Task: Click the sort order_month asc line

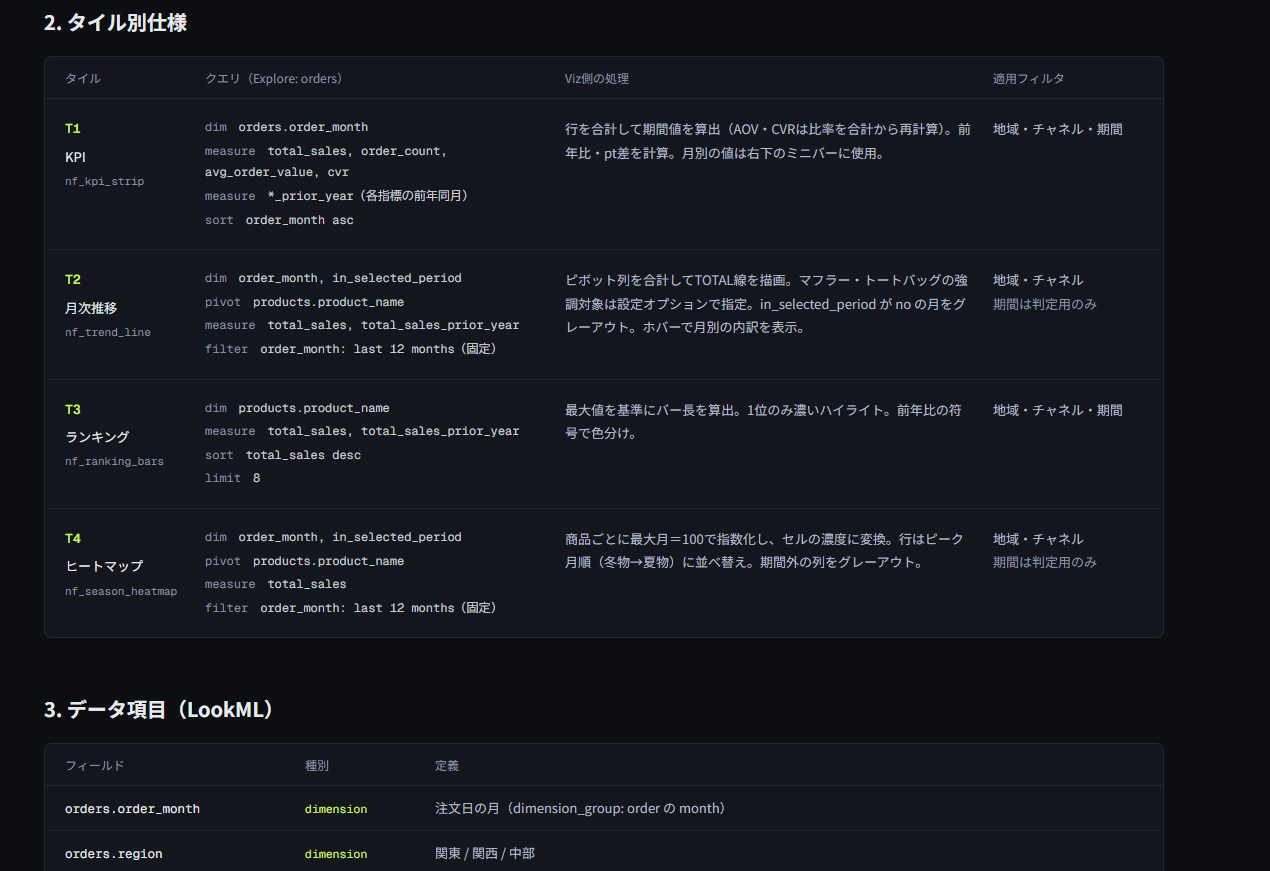Action: [279, 220]
